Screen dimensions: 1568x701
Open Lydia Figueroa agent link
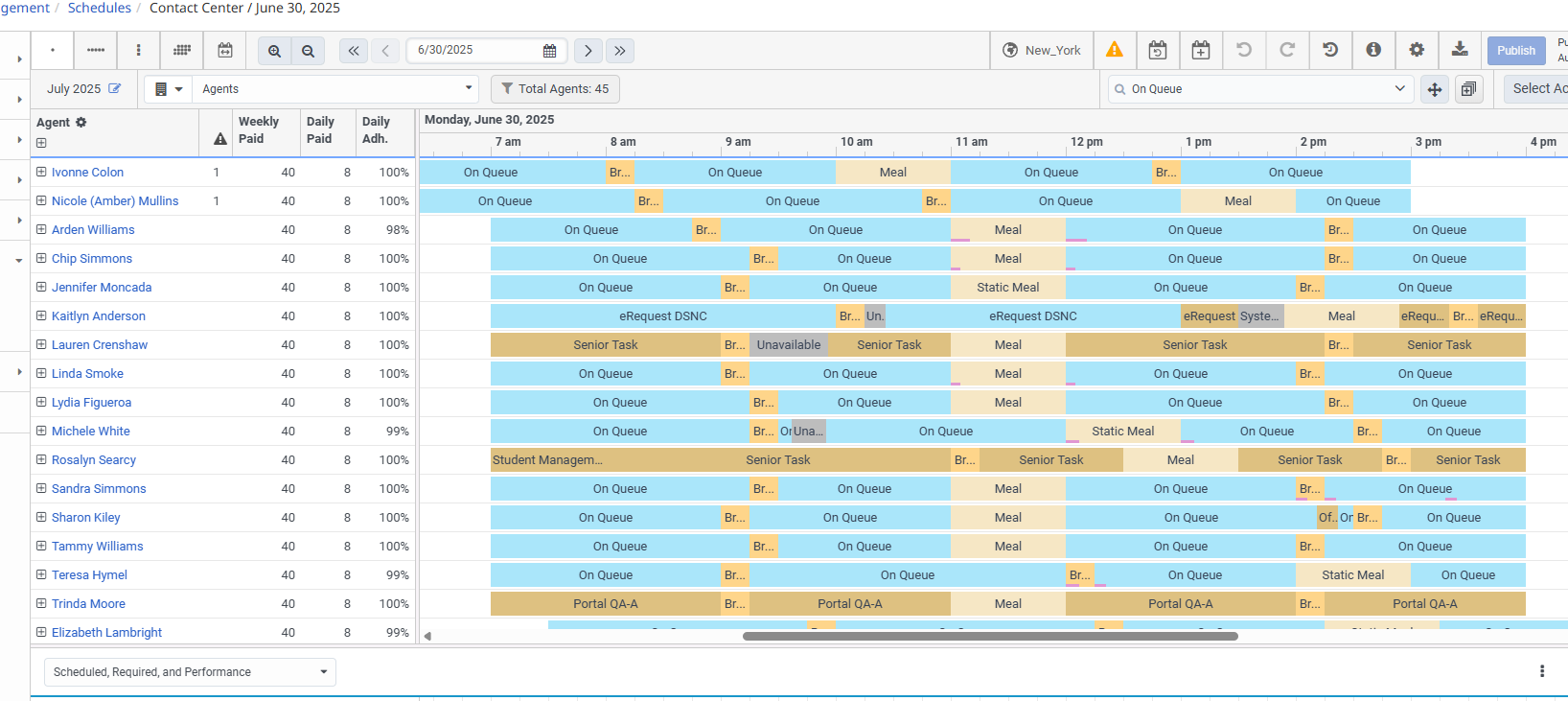coord(91,403)
